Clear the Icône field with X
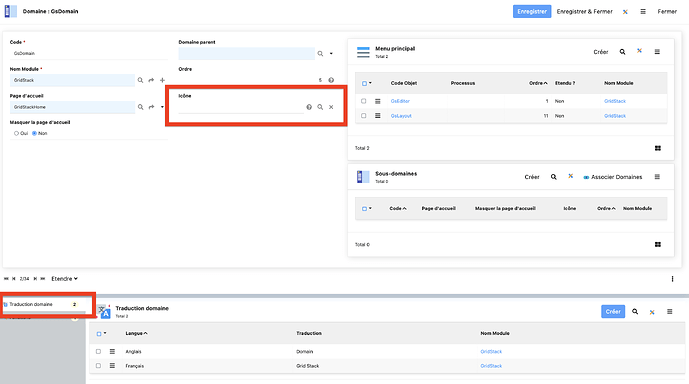 331,107
